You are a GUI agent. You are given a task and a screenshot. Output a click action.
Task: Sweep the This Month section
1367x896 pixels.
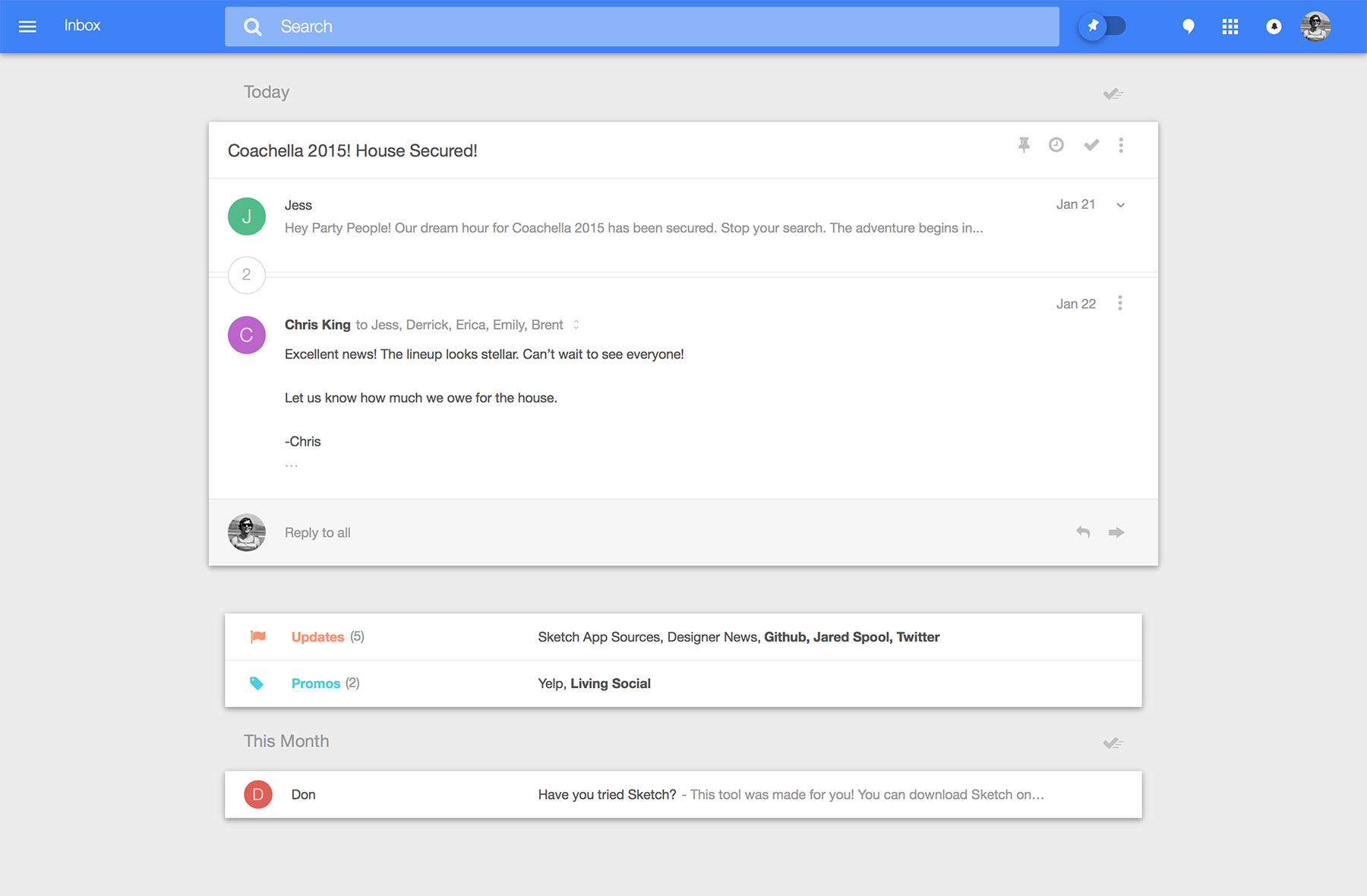pyautogui.click(x=1113, y=742)
